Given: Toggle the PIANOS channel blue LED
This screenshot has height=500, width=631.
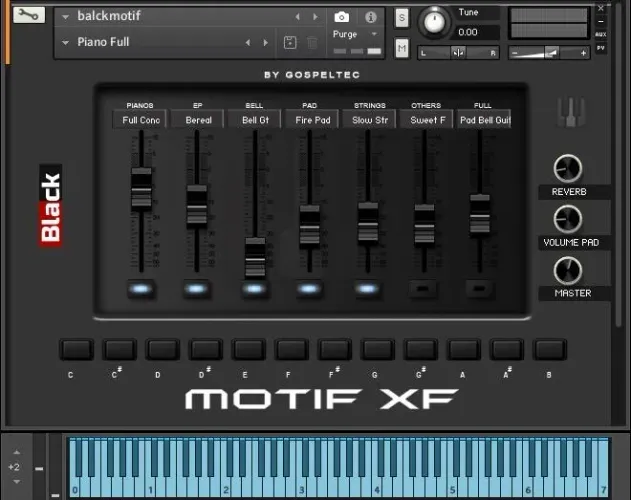Looking at the screenshot, I should click(x=140, y=289).
